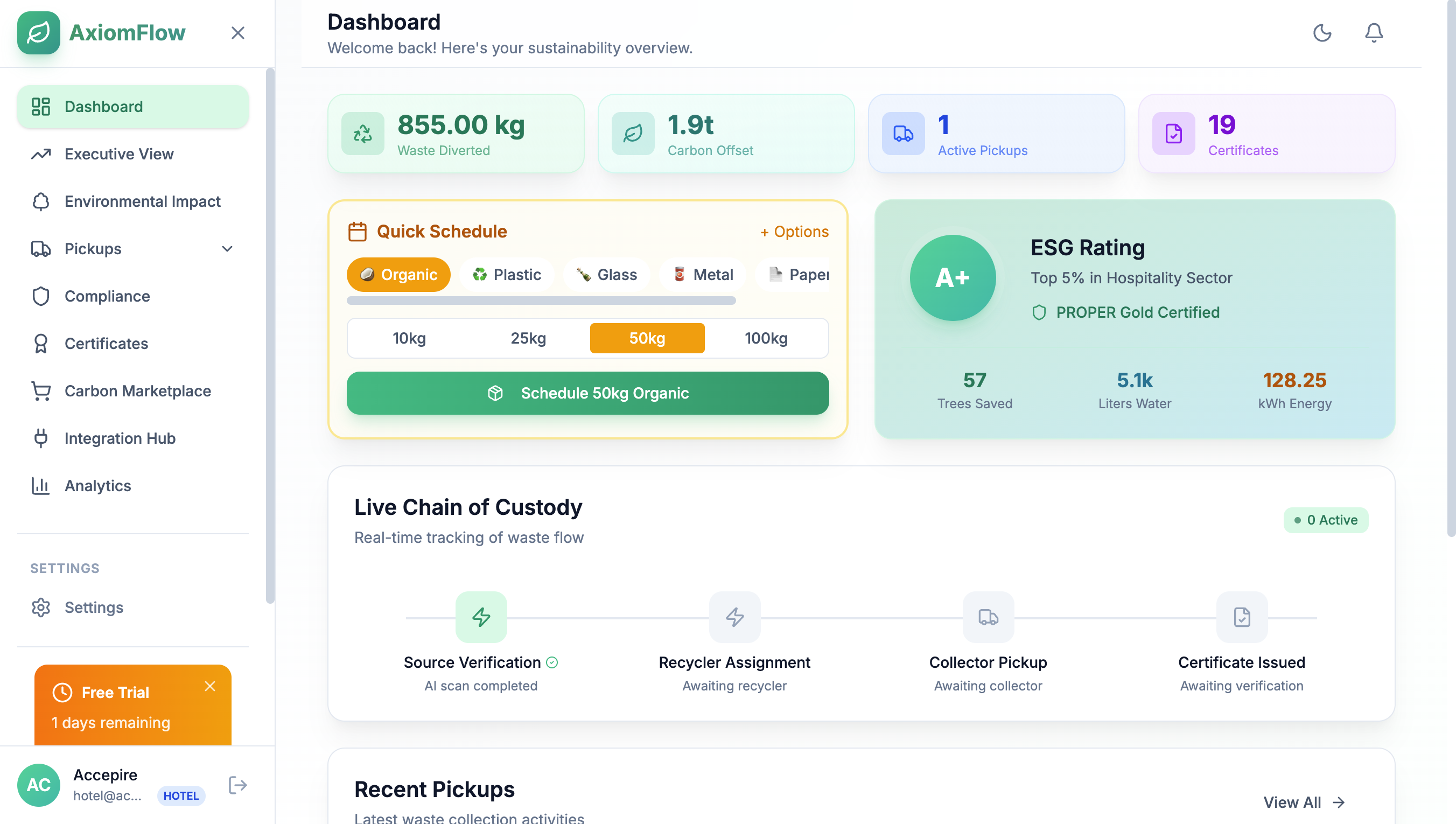This screenshot has height=824, width=1456.
Task: Click the Recycler Assignment lightning icon
Action: tap(735, 617)
